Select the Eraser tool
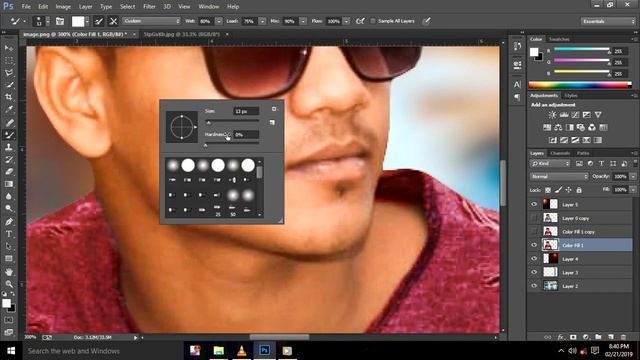Image resolution: width=640 pixels, height=360 pixels. (x=9, y=171)
